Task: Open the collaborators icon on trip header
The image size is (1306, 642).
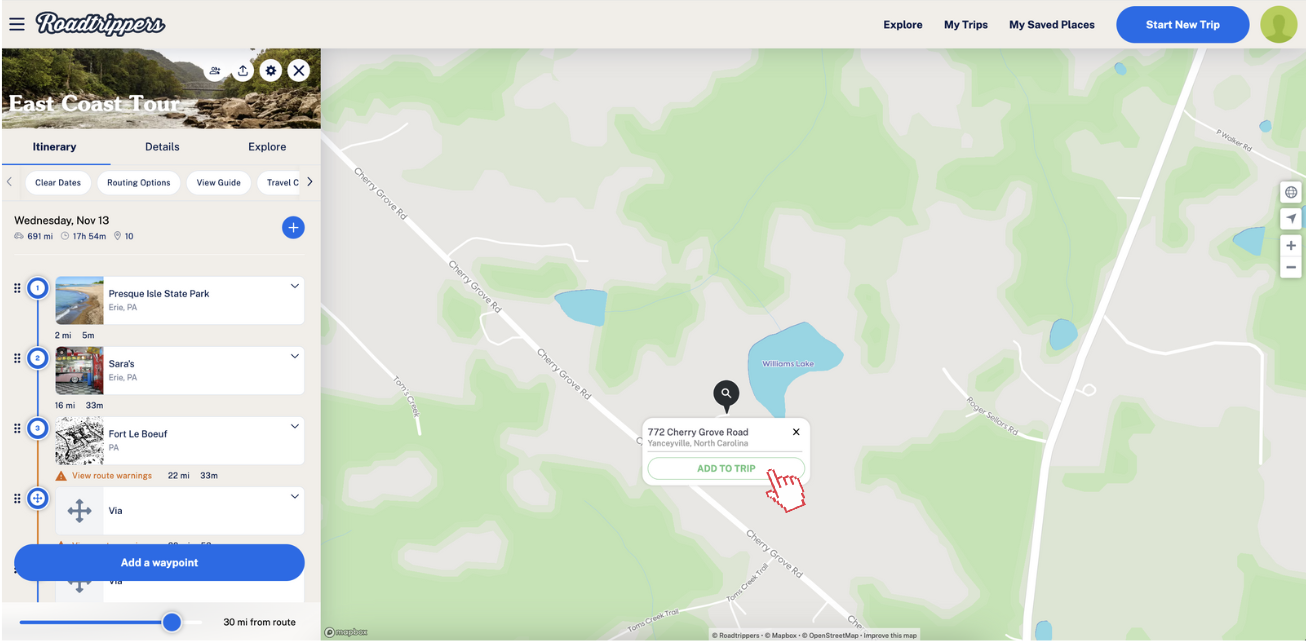Action: [x=215, y=71]
